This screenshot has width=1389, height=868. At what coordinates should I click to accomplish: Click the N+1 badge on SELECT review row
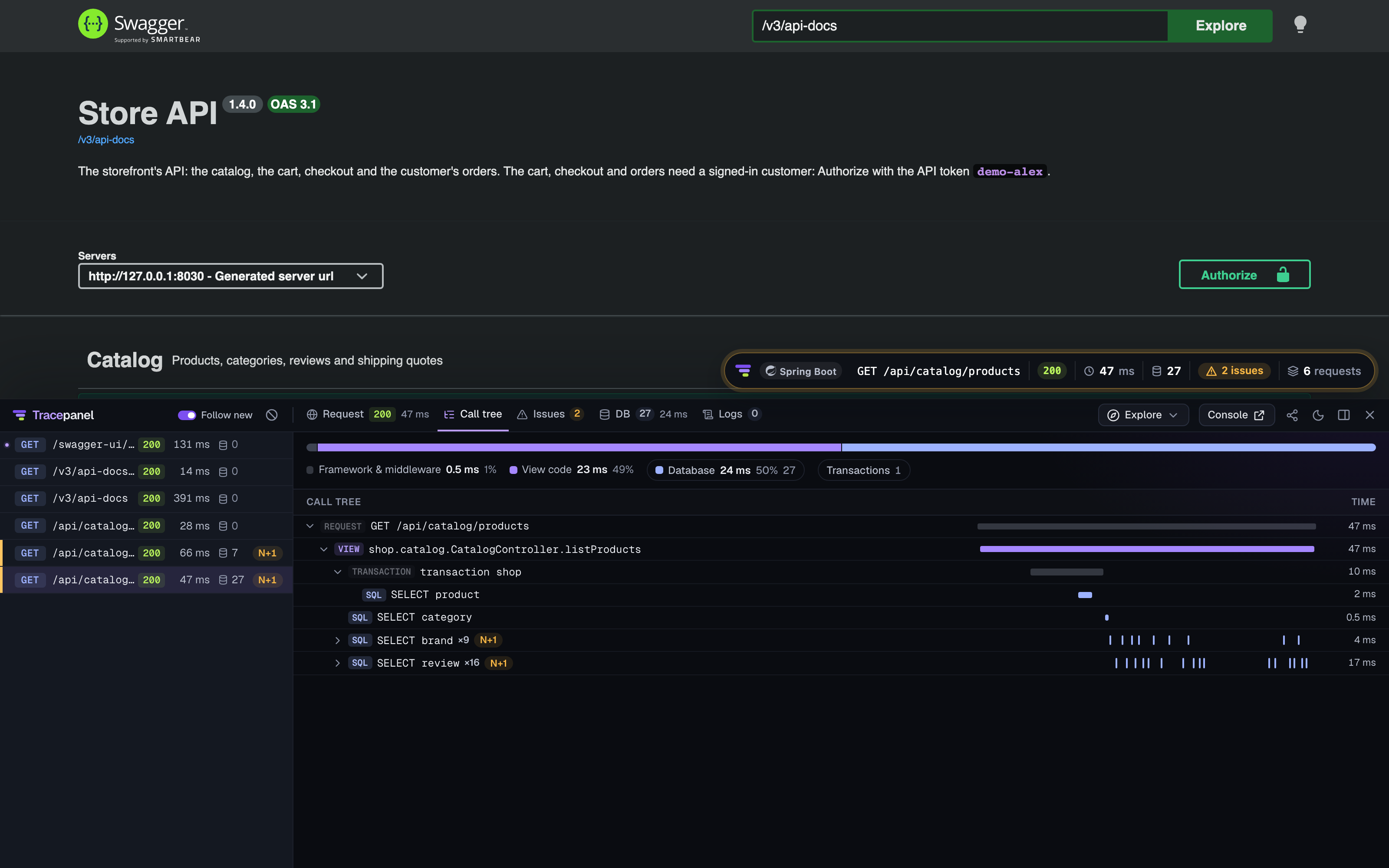click(498, 662)
